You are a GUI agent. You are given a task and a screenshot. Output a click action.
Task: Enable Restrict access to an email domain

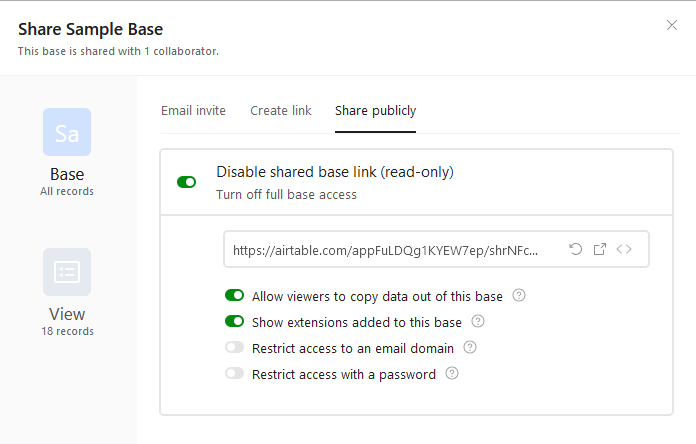tap(234, 347)
